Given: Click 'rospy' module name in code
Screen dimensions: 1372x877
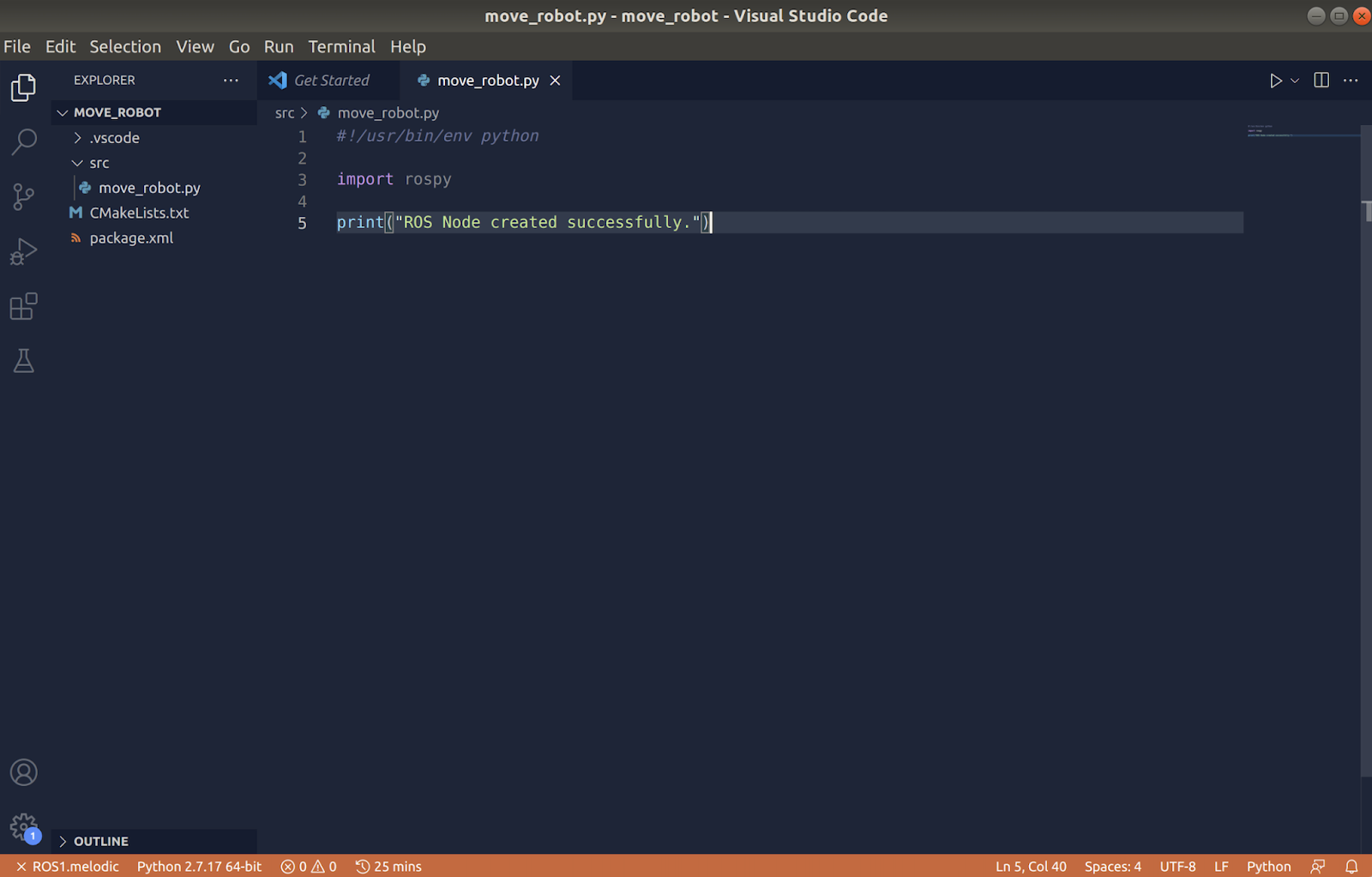Looking at the screenshot, I should tap(428, 180).
